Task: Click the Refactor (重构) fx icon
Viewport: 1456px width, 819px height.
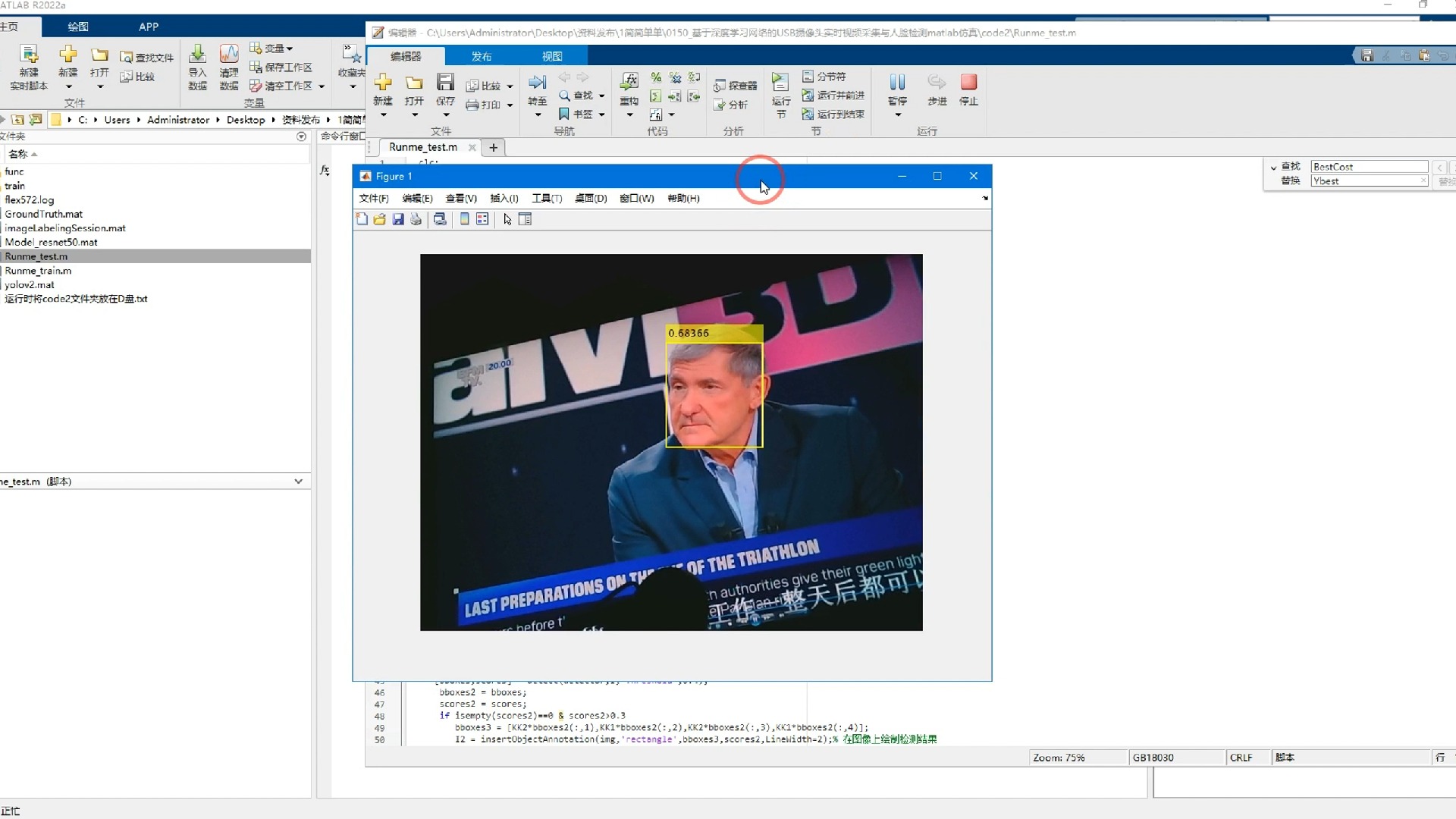Action: (x=629, y=82)
